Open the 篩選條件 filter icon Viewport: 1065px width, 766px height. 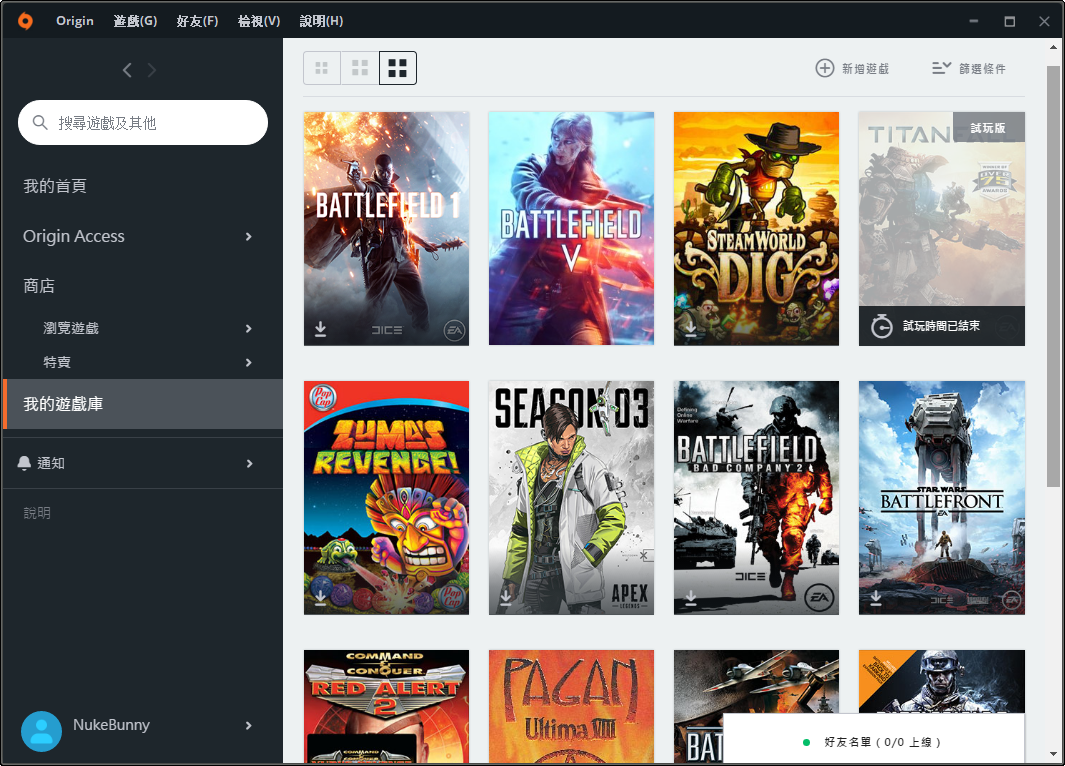coord(941,68)
